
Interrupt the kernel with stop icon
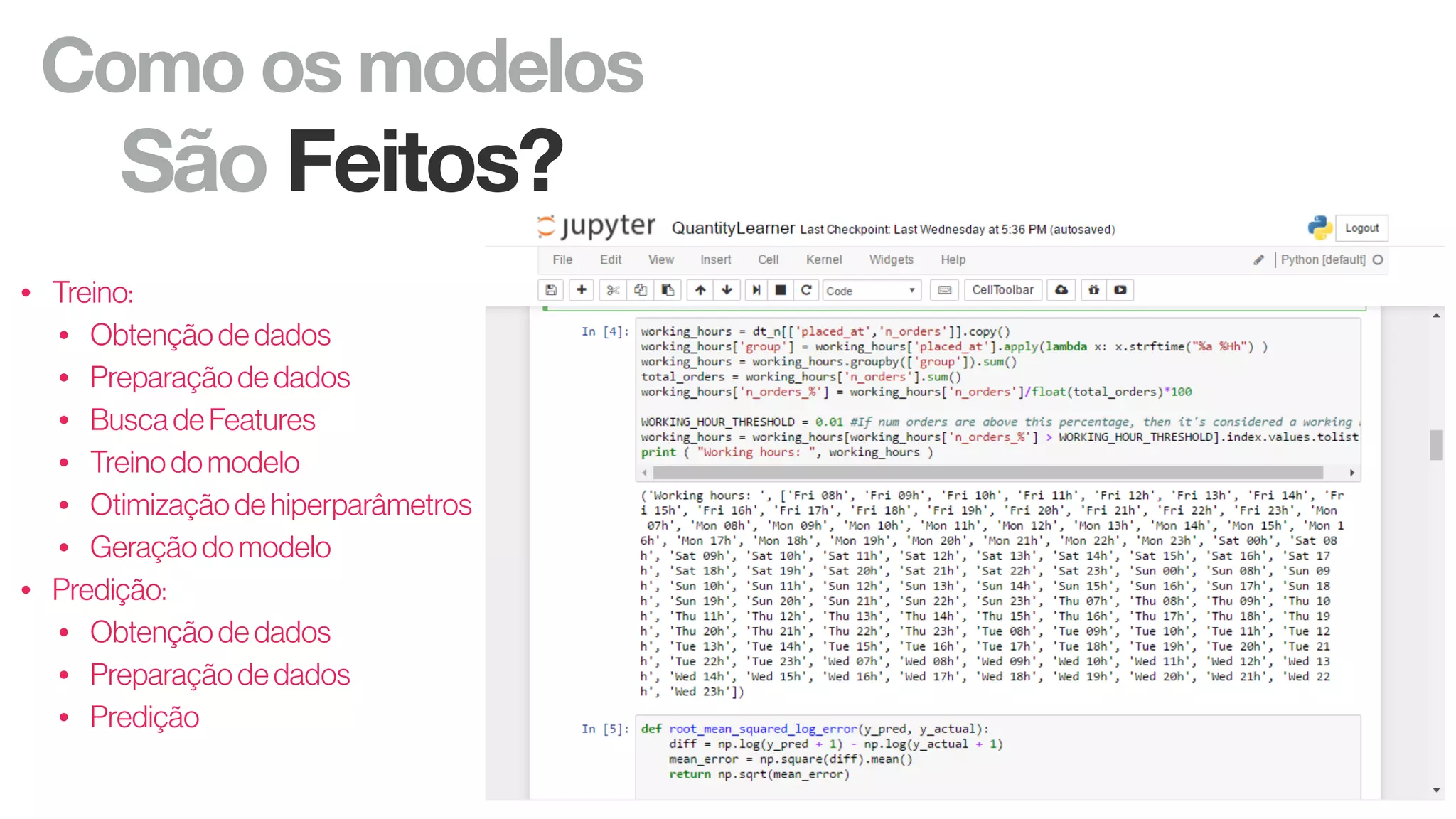[x=781, y=290]
